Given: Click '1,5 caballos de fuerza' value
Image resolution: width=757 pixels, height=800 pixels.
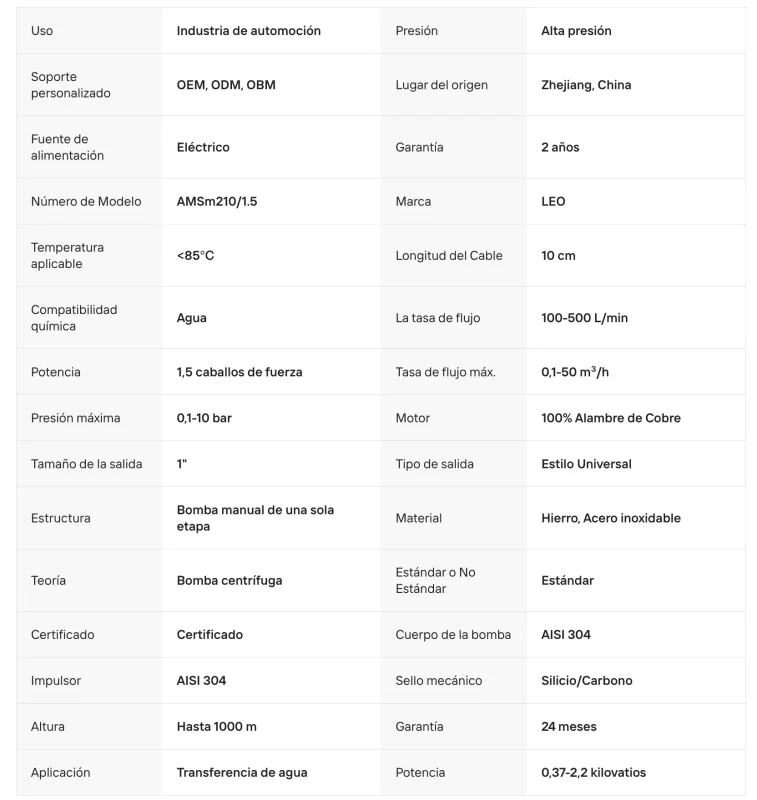Looking at the screenshot, I should (239, 372).
